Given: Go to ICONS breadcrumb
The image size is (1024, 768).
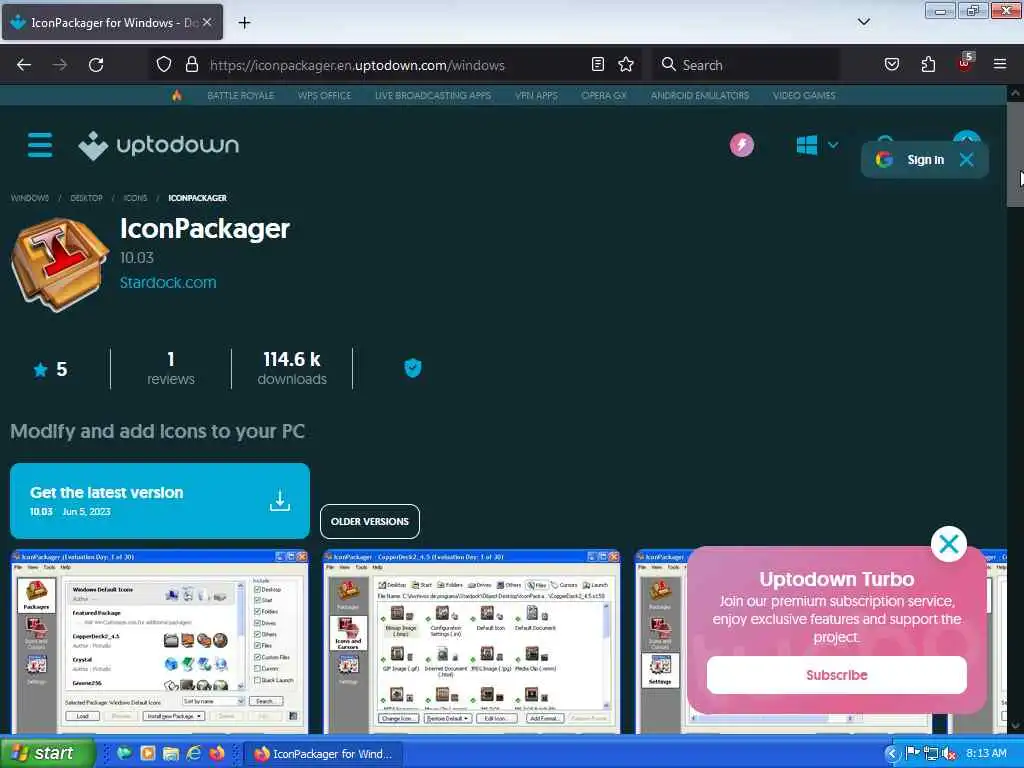Looking at the screenshot, I should tap(135, 198).
